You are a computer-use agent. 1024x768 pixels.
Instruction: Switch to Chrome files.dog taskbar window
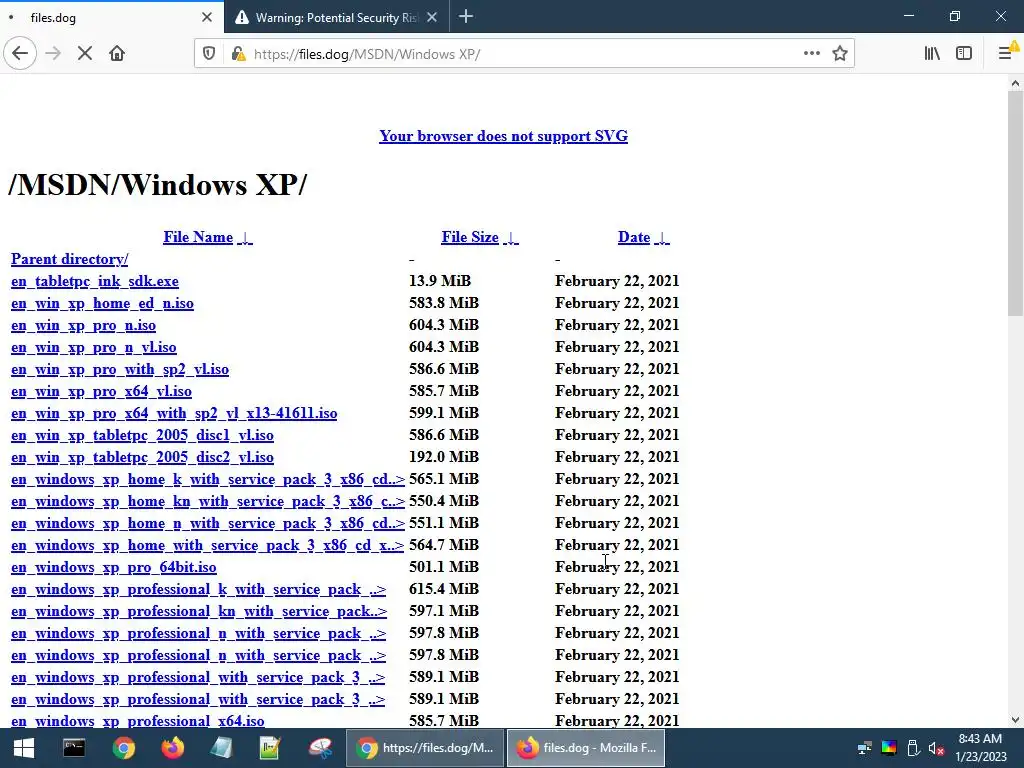tap(424, 748)
